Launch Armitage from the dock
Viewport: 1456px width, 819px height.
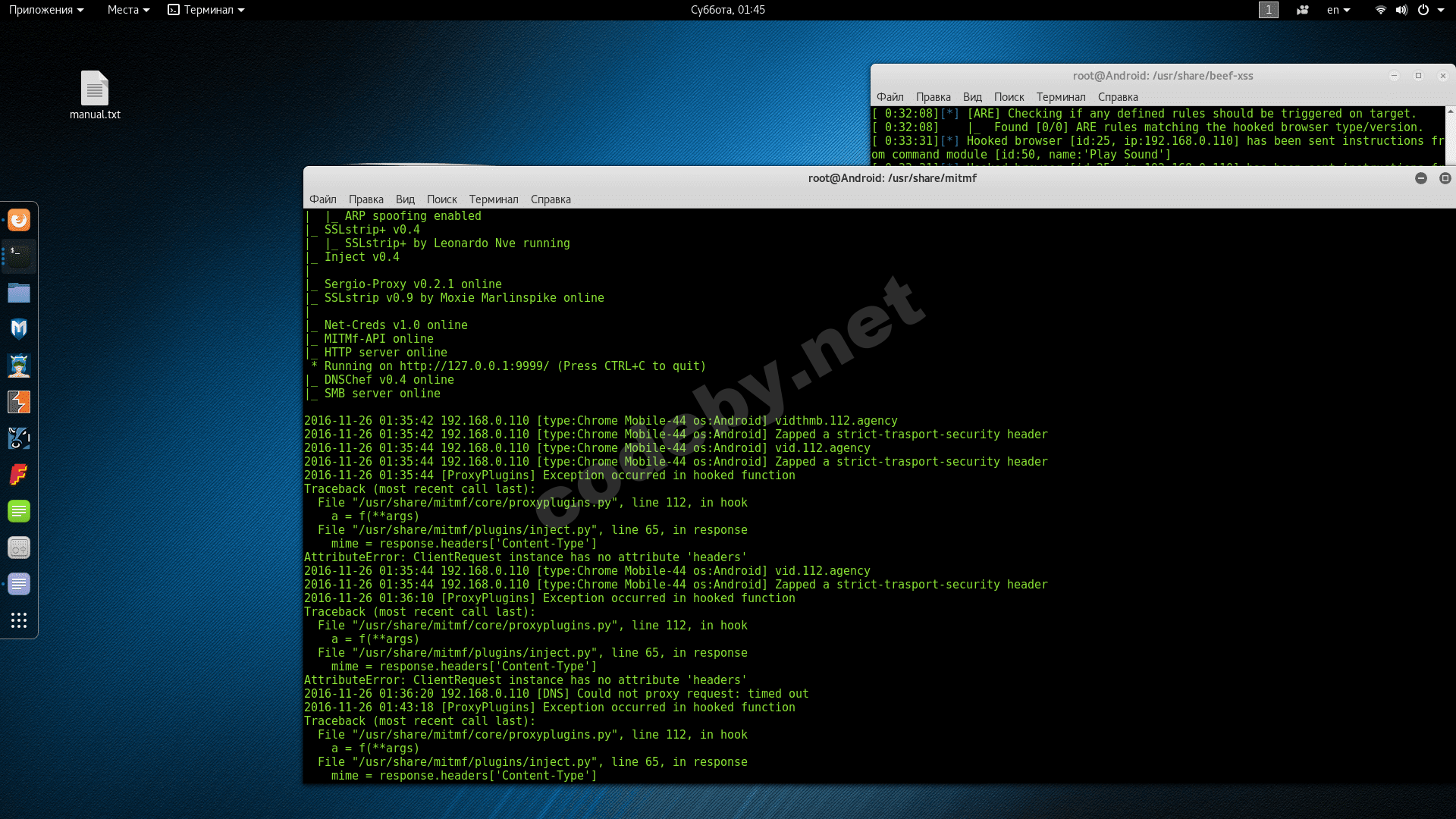pyautogui.click(x=19, y=366)
